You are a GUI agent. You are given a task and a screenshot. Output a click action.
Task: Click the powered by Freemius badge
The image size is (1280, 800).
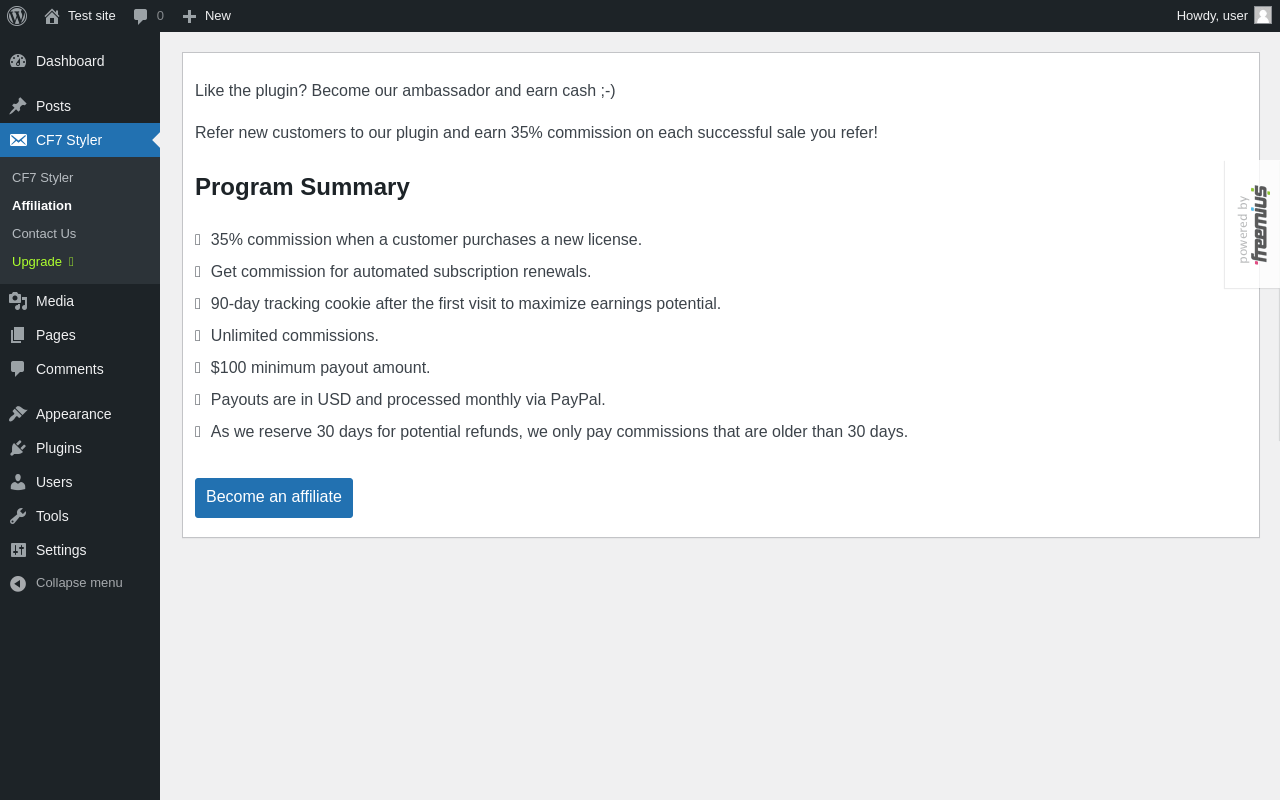coord(1252,224)
